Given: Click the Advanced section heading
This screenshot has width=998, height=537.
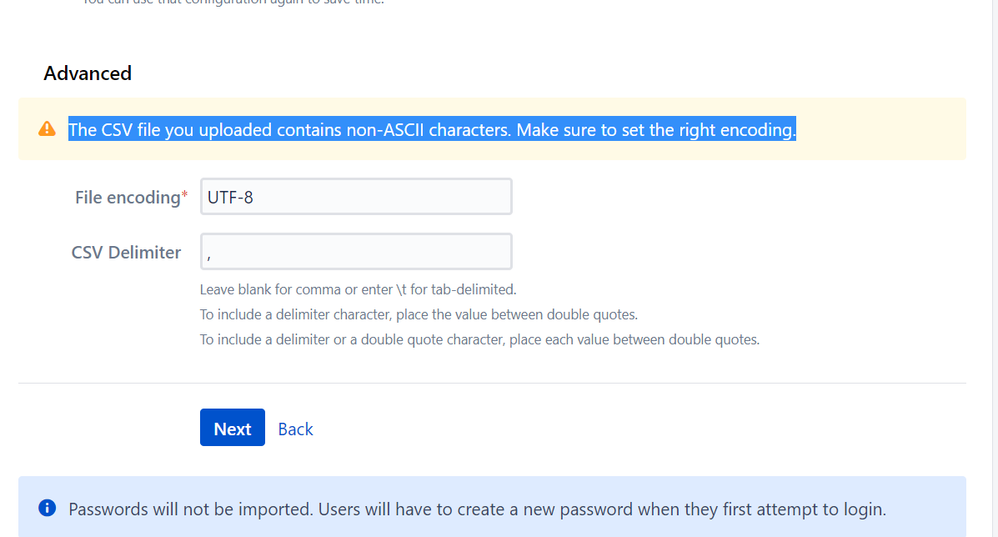Looking at the screenshot, I should [x=88, y=73].
